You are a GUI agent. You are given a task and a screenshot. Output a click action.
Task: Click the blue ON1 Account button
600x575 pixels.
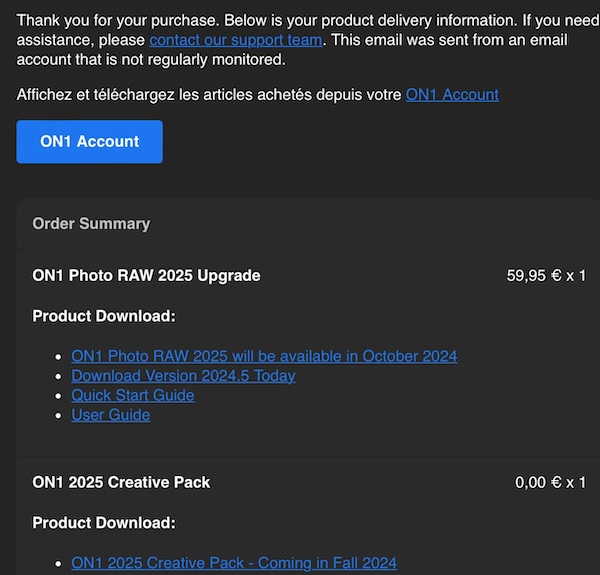point(90,142)
